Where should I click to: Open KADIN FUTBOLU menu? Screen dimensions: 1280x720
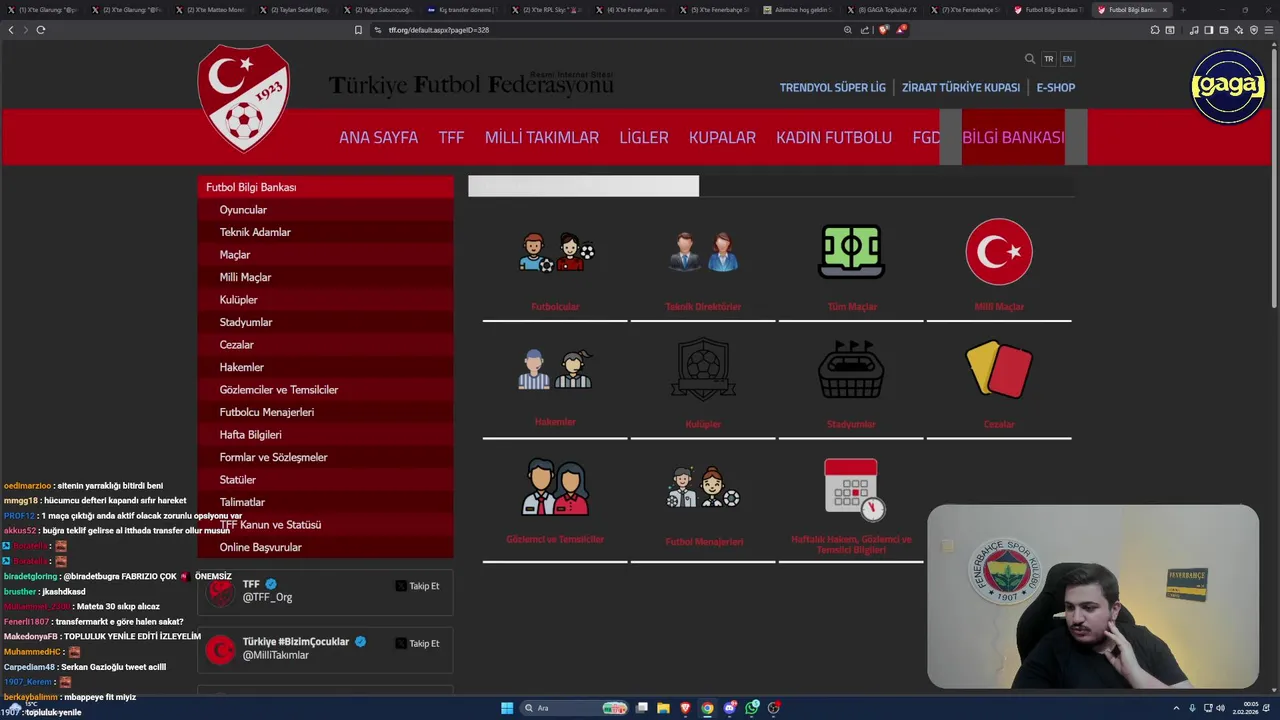(834, 137)
